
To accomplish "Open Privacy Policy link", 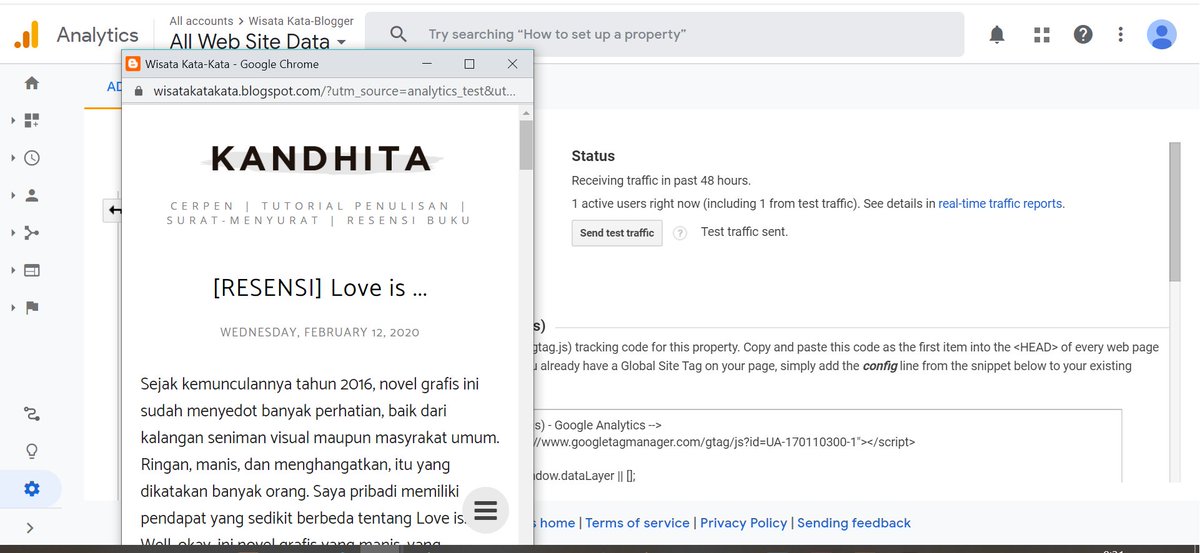I will point(743,523).
